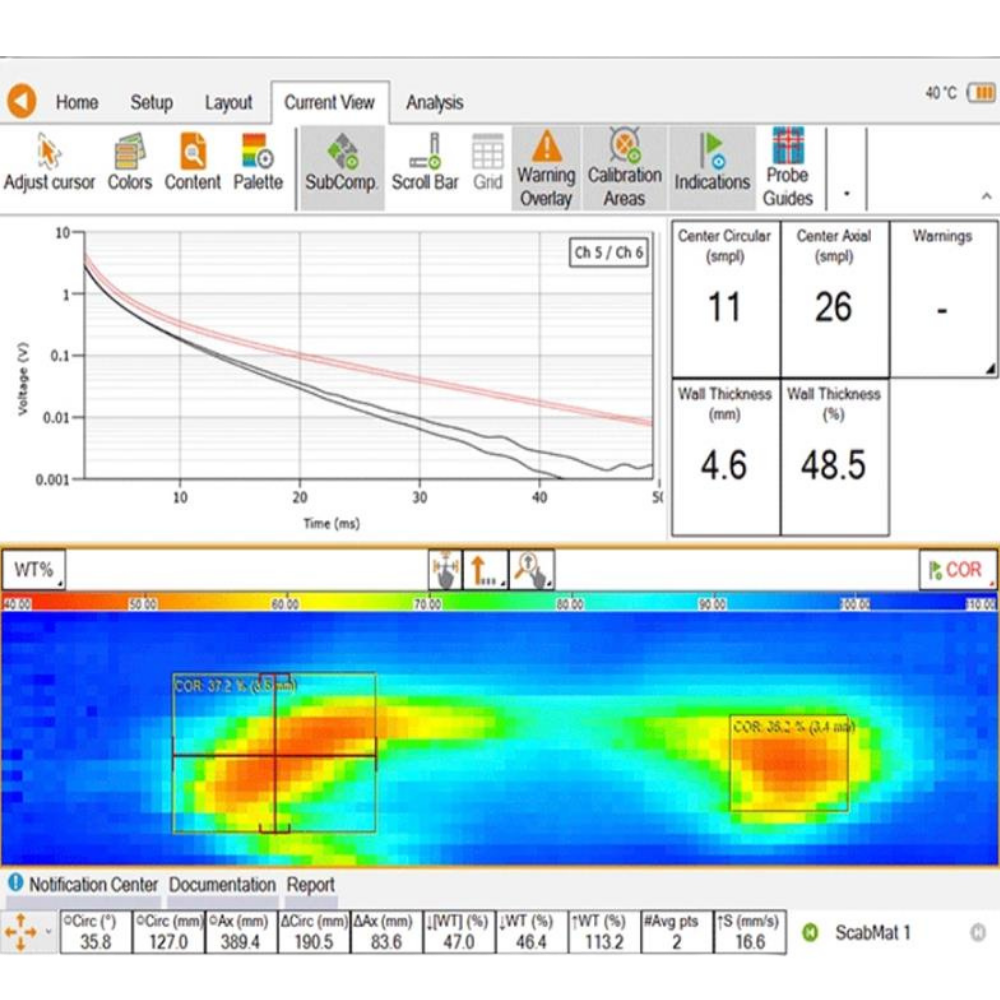
Task: Click the orange back arrow button
Action: click(22, 101)
